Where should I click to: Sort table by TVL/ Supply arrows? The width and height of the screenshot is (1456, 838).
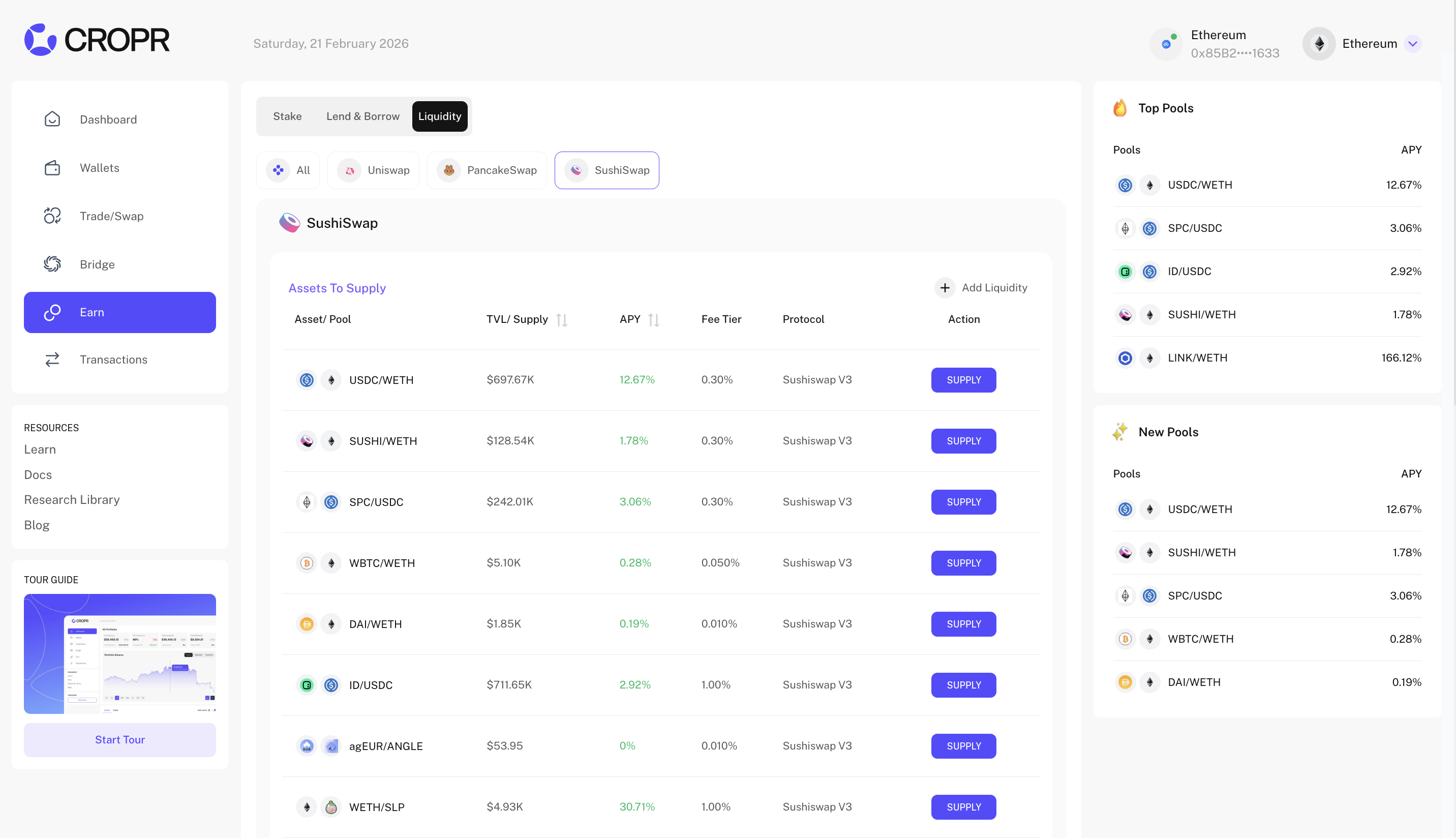[x=562, y=319]
